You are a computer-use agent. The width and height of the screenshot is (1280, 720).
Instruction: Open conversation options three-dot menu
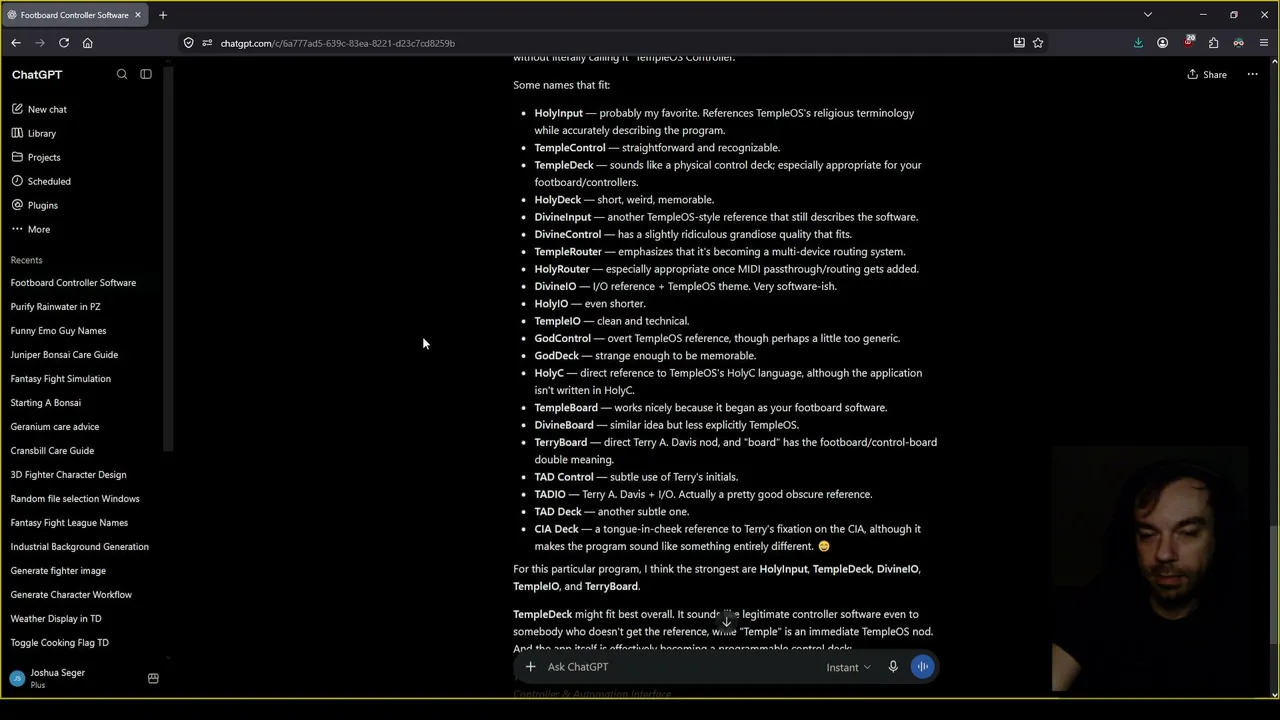pyautogui.click(x=1252, y=74)
